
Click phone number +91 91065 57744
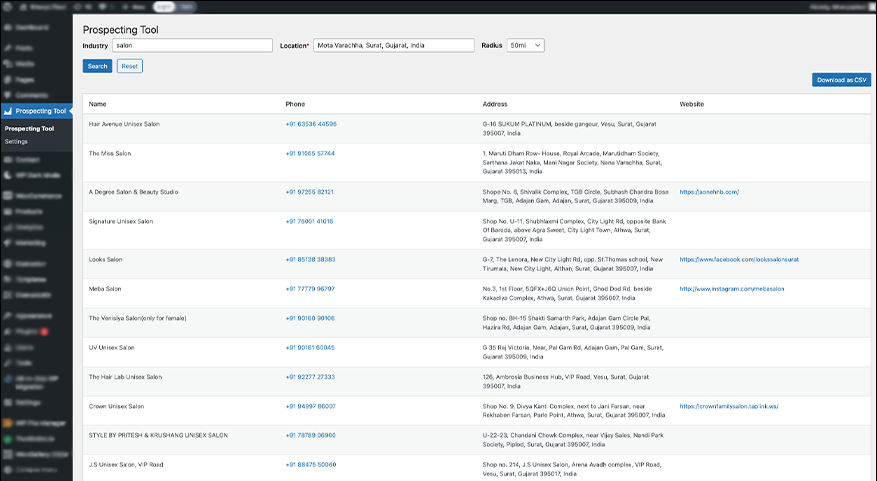pyautogui.click(x=310, y=153)
